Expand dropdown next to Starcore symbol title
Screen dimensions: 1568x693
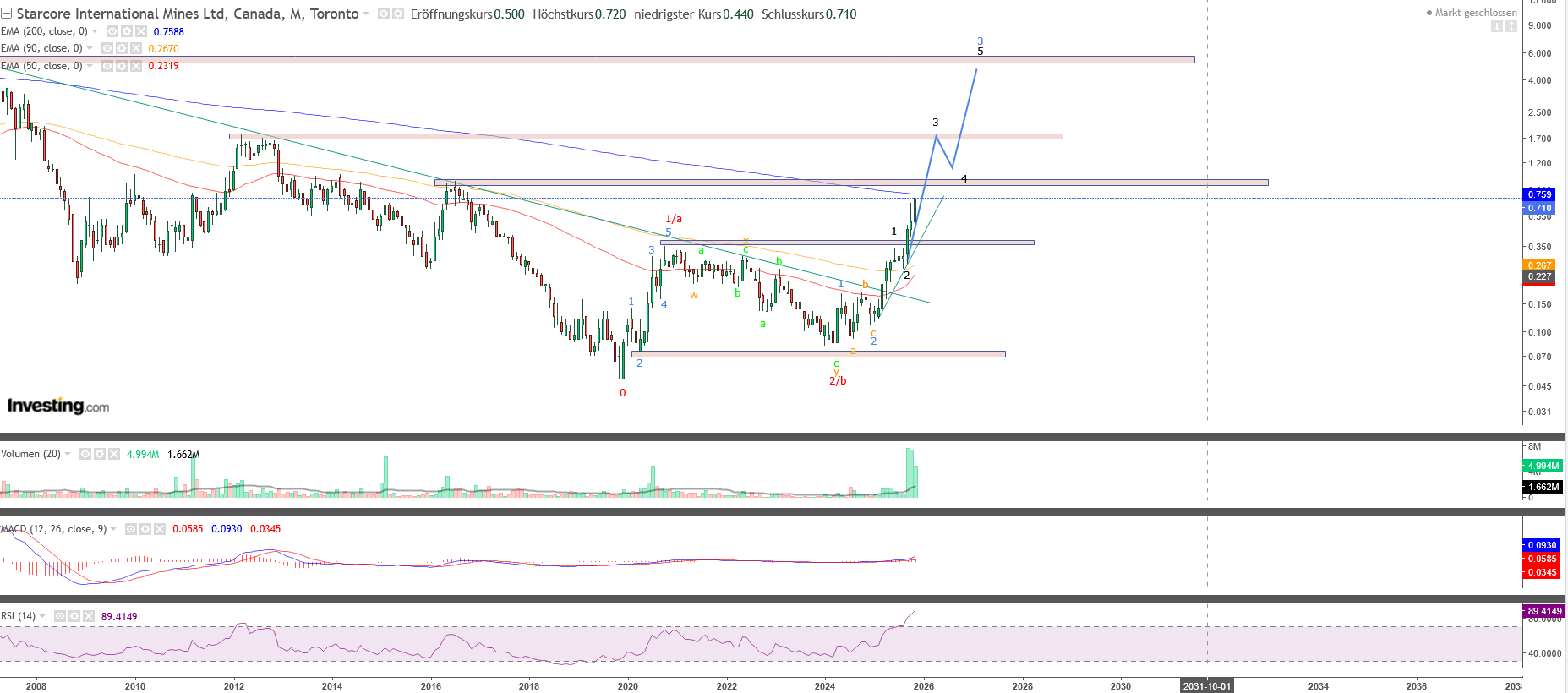click(366, 14)
